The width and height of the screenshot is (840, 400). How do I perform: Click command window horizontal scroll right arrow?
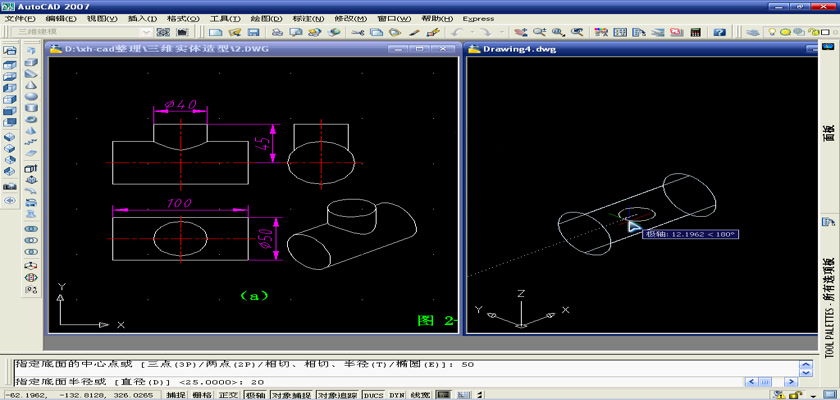click(791, 381)
